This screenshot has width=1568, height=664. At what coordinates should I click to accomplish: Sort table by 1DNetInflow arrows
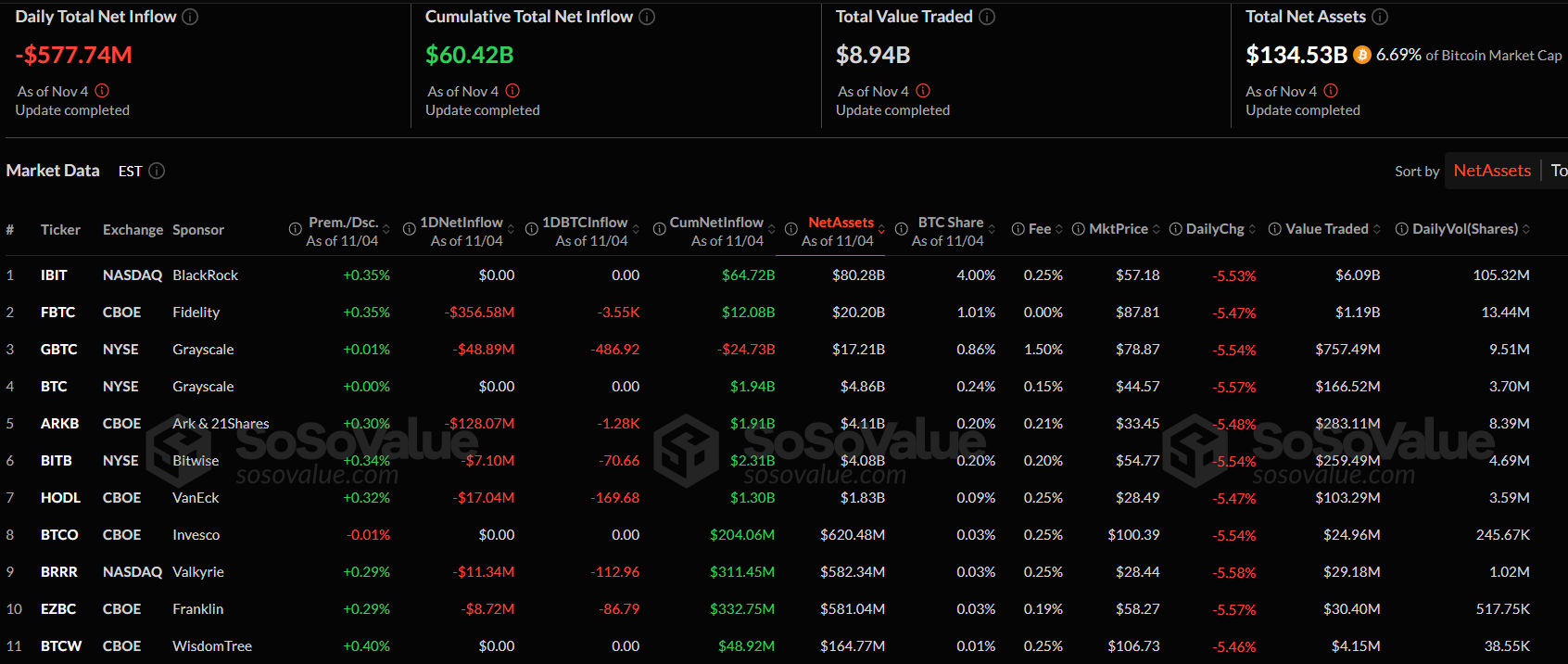click(511, 229)
